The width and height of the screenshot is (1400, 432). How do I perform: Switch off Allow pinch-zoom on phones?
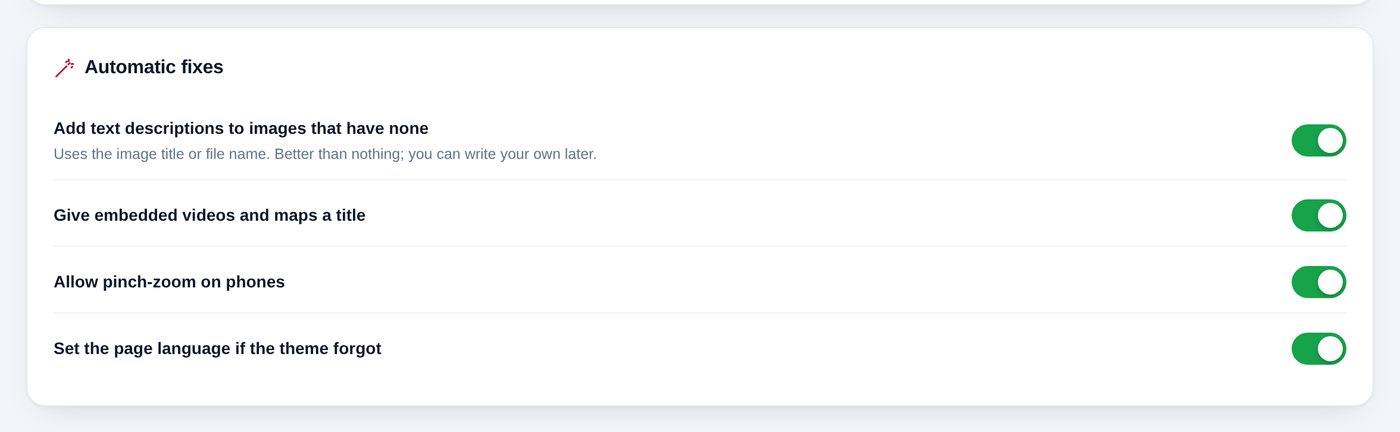(x=1319, y=282)
